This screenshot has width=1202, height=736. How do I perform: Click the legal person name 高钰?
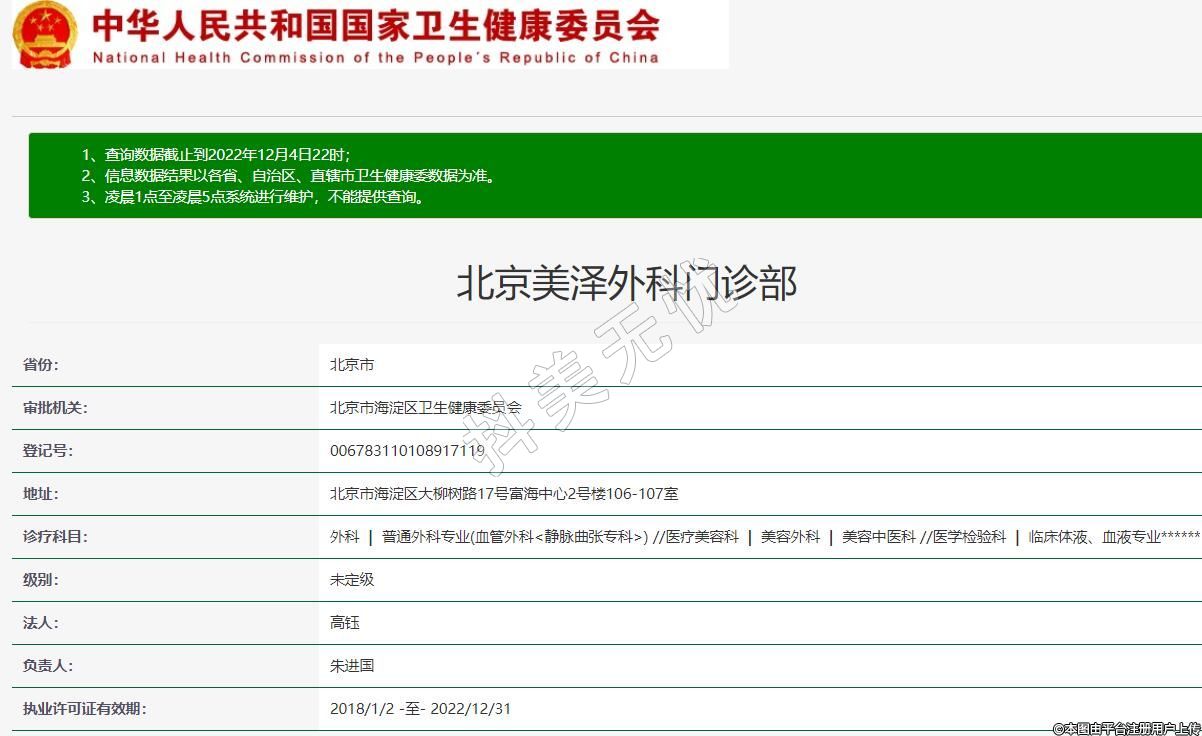click(345, 623)
